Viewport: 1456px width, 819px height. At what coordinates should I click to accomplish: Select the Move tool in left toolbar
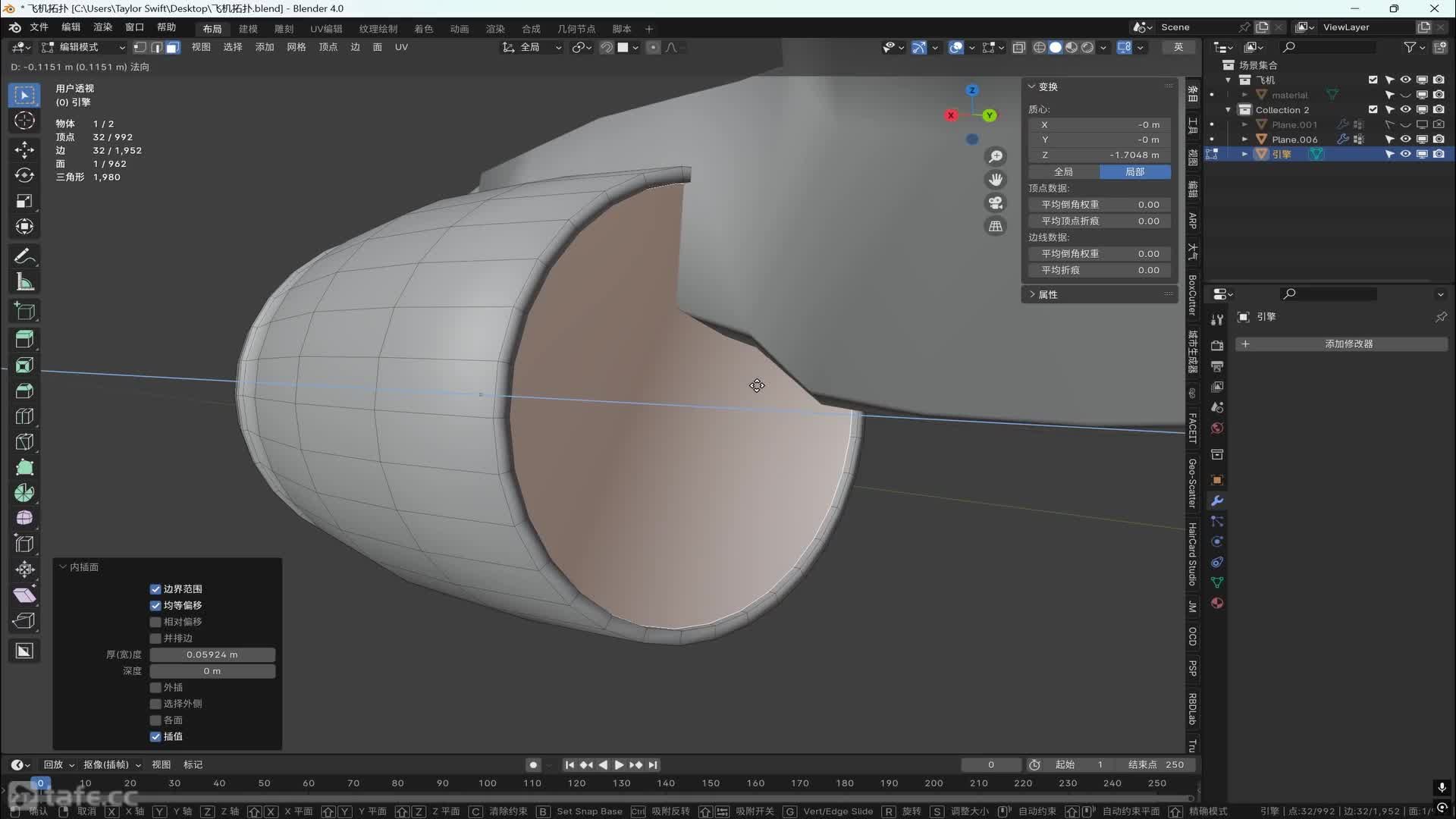pyautogui.click(x=24, y=149)
